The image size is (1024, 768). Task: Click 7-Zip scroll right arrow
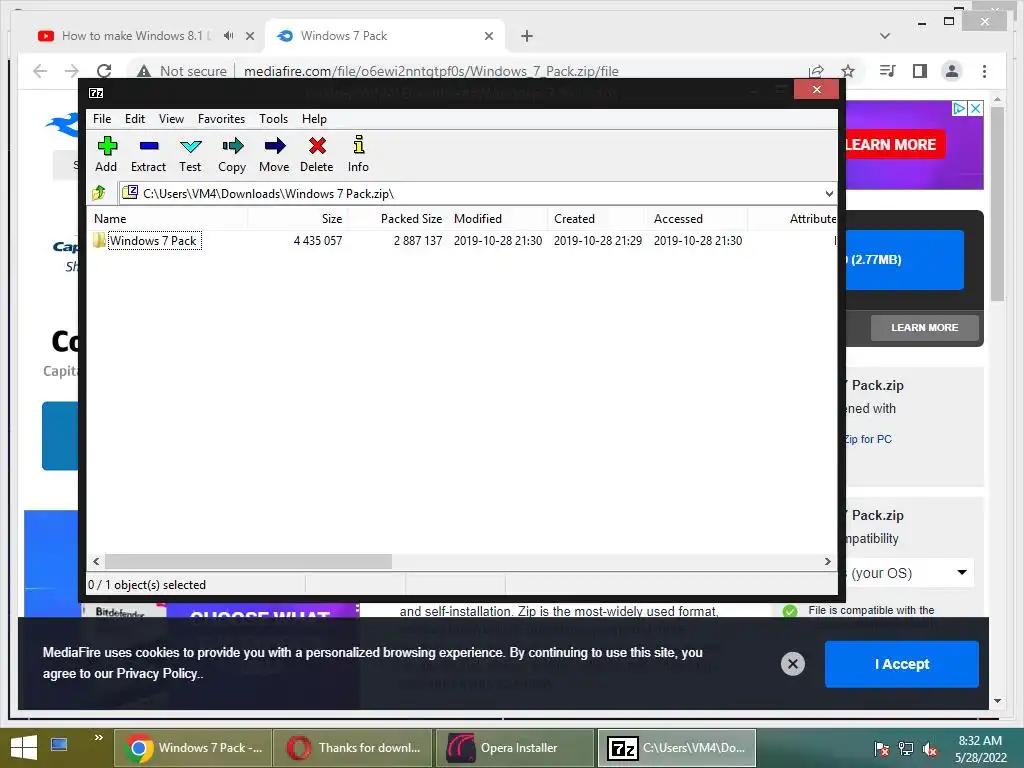click(827, 562)
